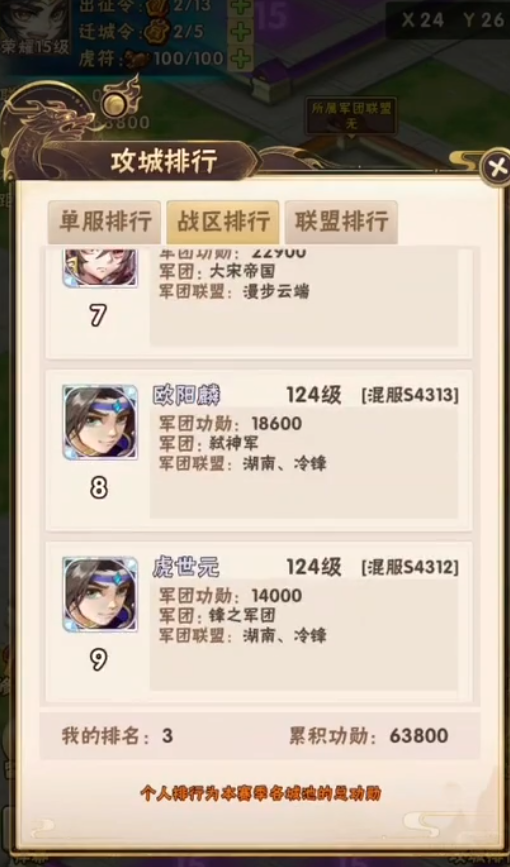The image size is (510, 867).
Task: Tap green plus beside 出征令
Action: click(x=241, y=7)
